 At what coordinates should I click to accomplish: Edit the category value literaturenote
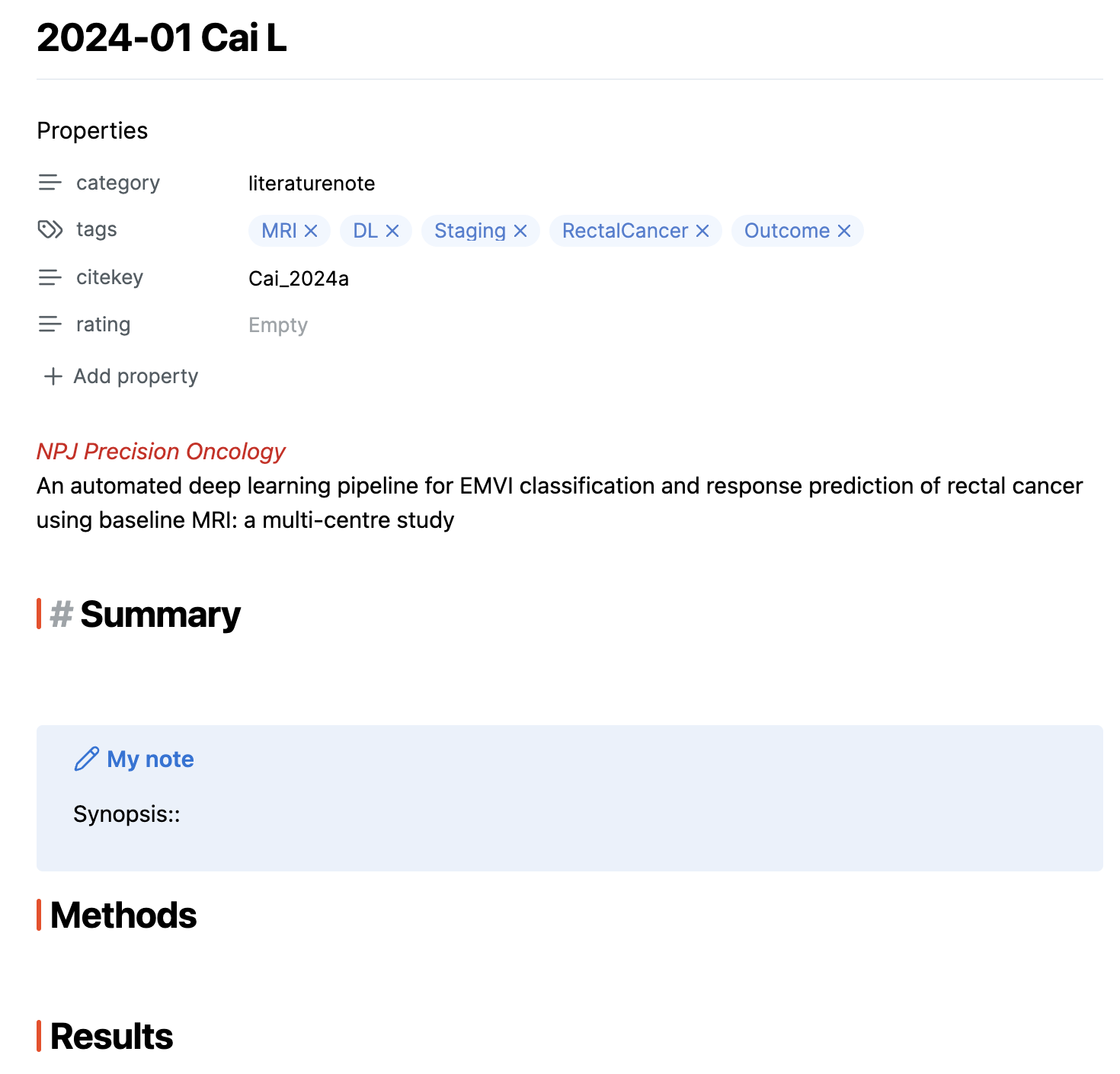[312, 184]
